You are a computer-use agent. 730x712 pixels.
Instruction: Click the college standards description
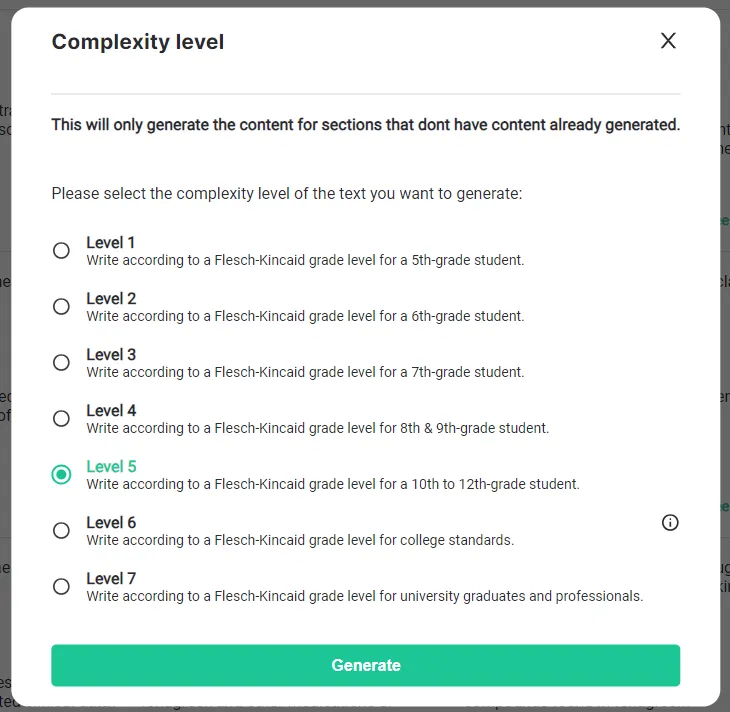[x=300, y=540]
